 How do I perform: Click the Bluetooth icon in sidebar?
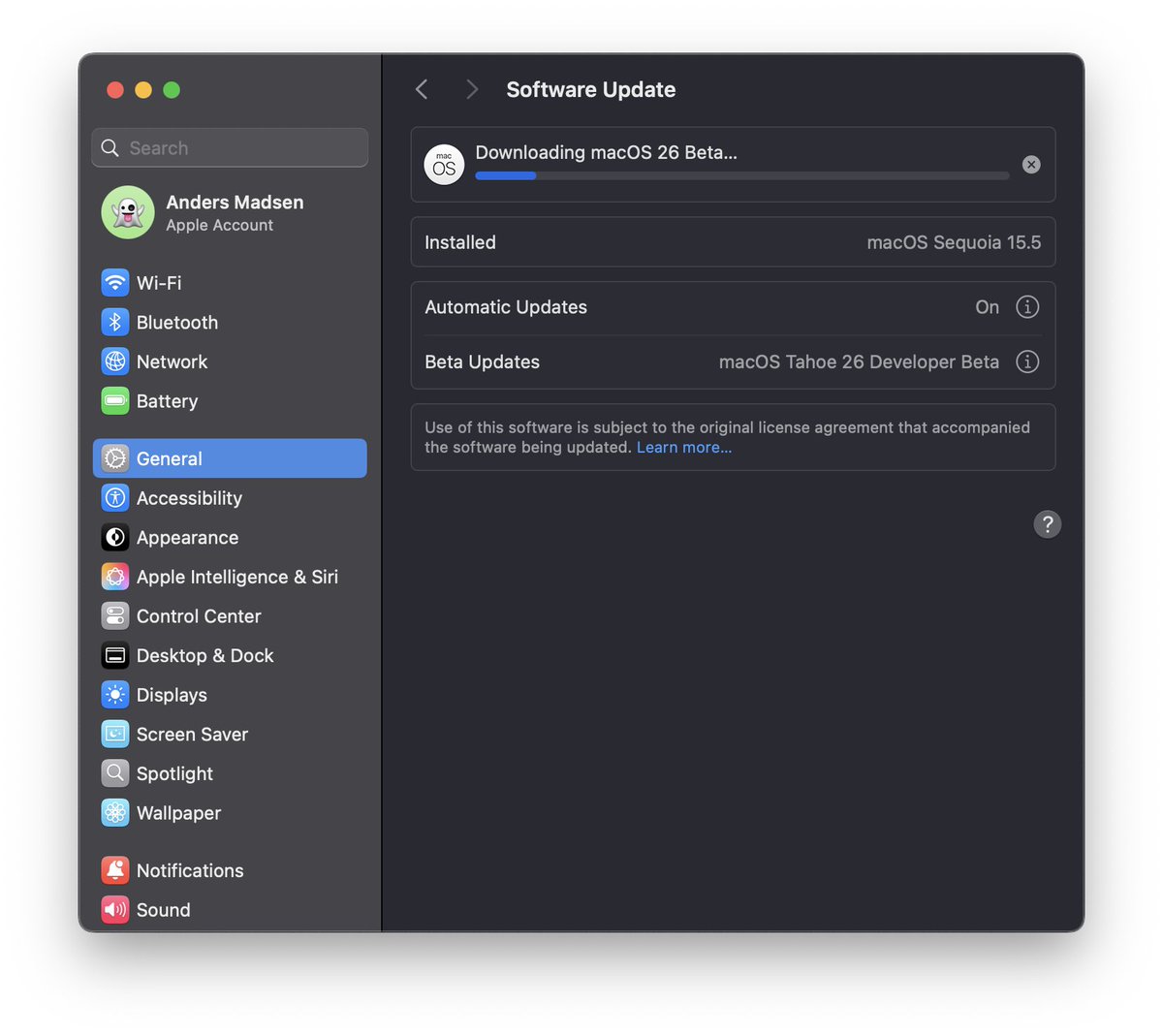tap(115, 322)
